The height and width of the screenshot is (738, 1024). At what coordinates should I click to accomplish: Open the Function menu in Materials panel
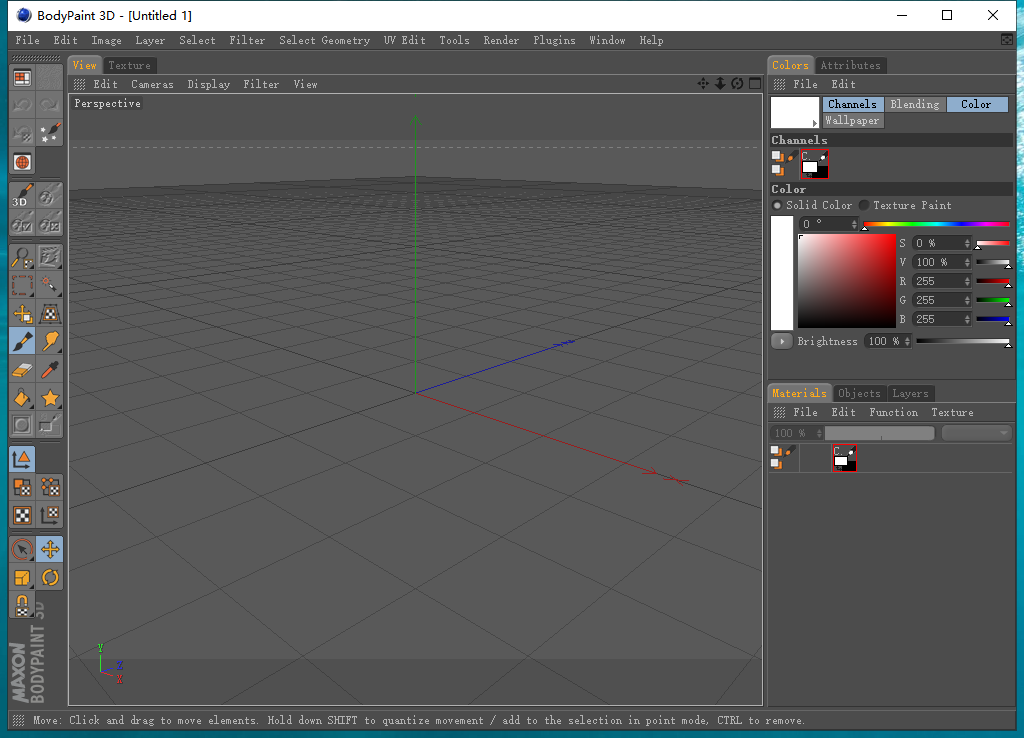point(893,412)
